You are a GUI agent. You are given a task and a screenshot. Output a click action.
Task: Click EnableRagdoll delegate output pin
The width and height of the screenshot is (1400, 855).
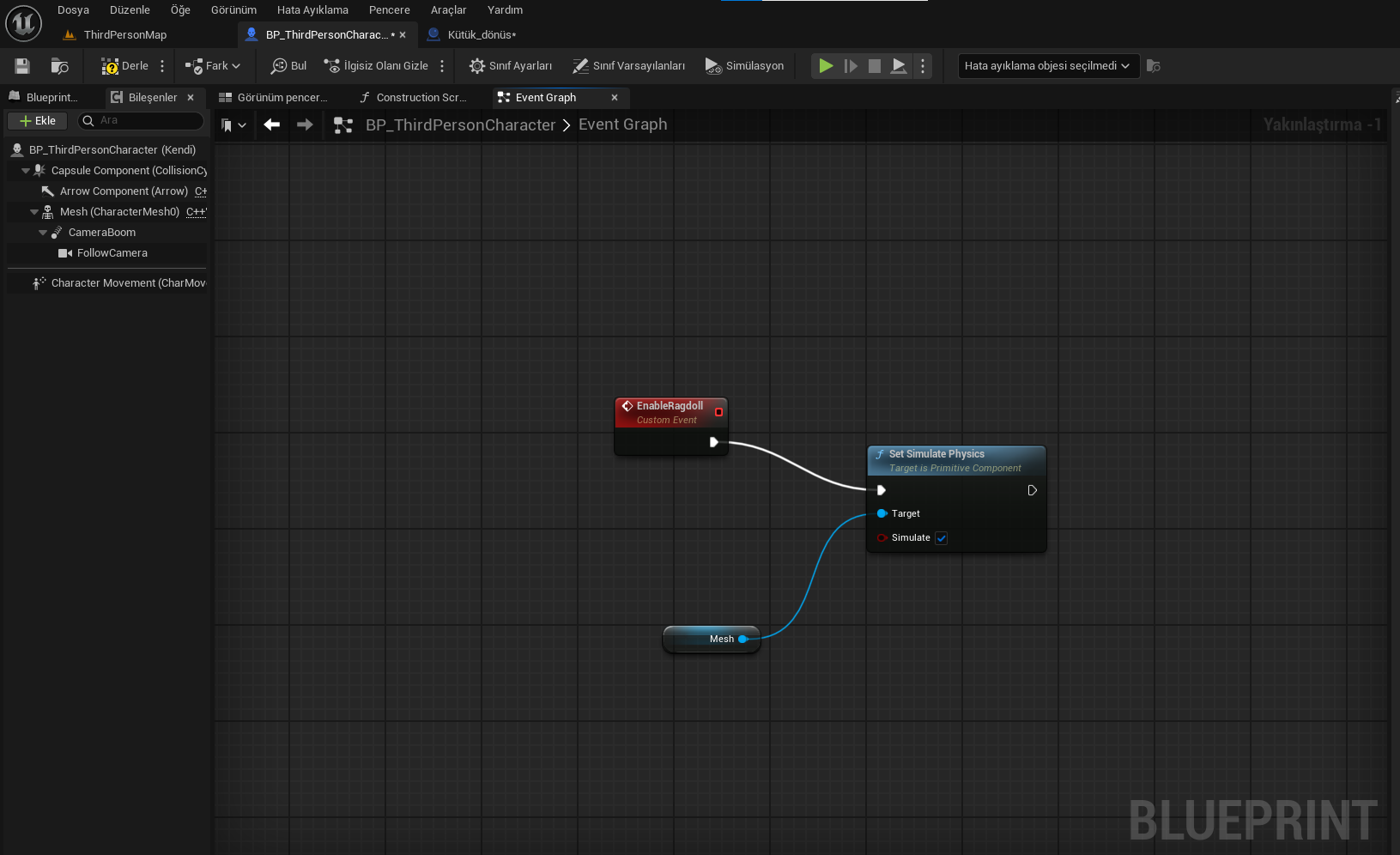point(718,412)
